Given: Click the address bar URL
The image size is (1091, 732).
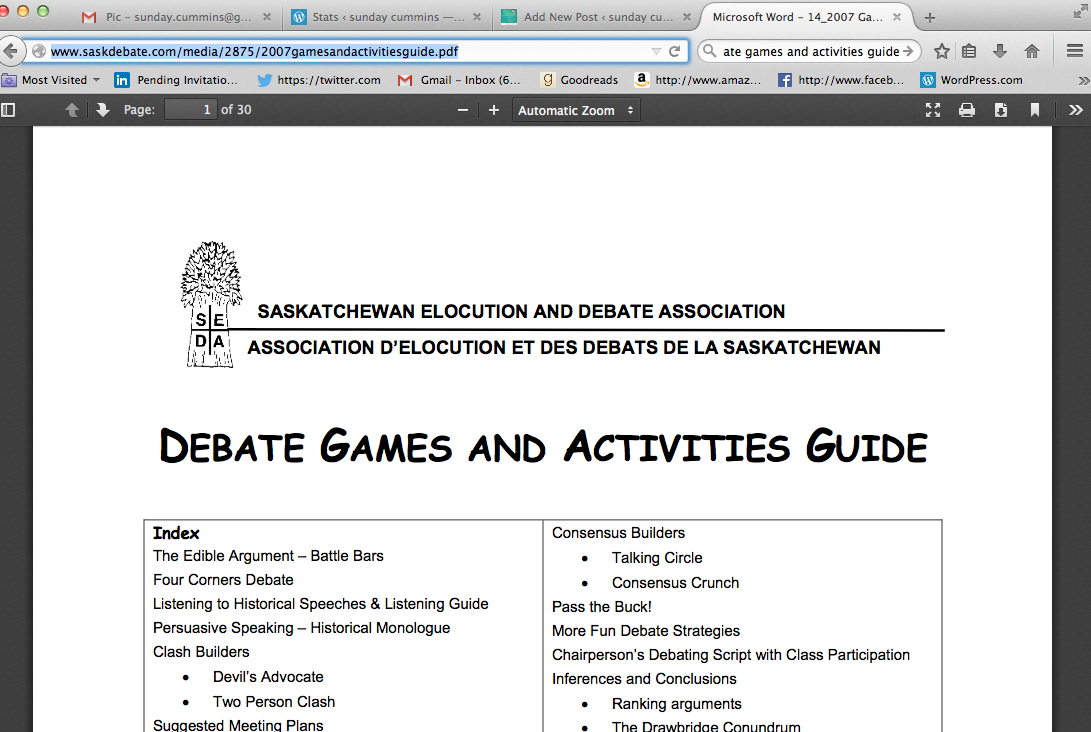Looking at the screenshot, I should click(255, 51).
